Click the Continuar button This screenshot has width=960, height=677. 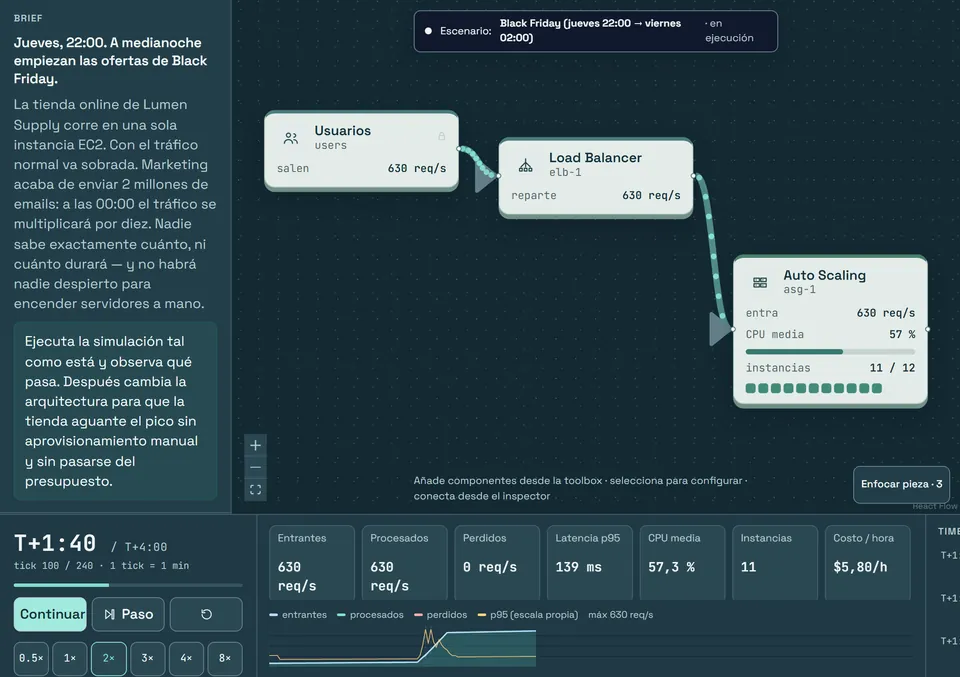pos(50,614)
